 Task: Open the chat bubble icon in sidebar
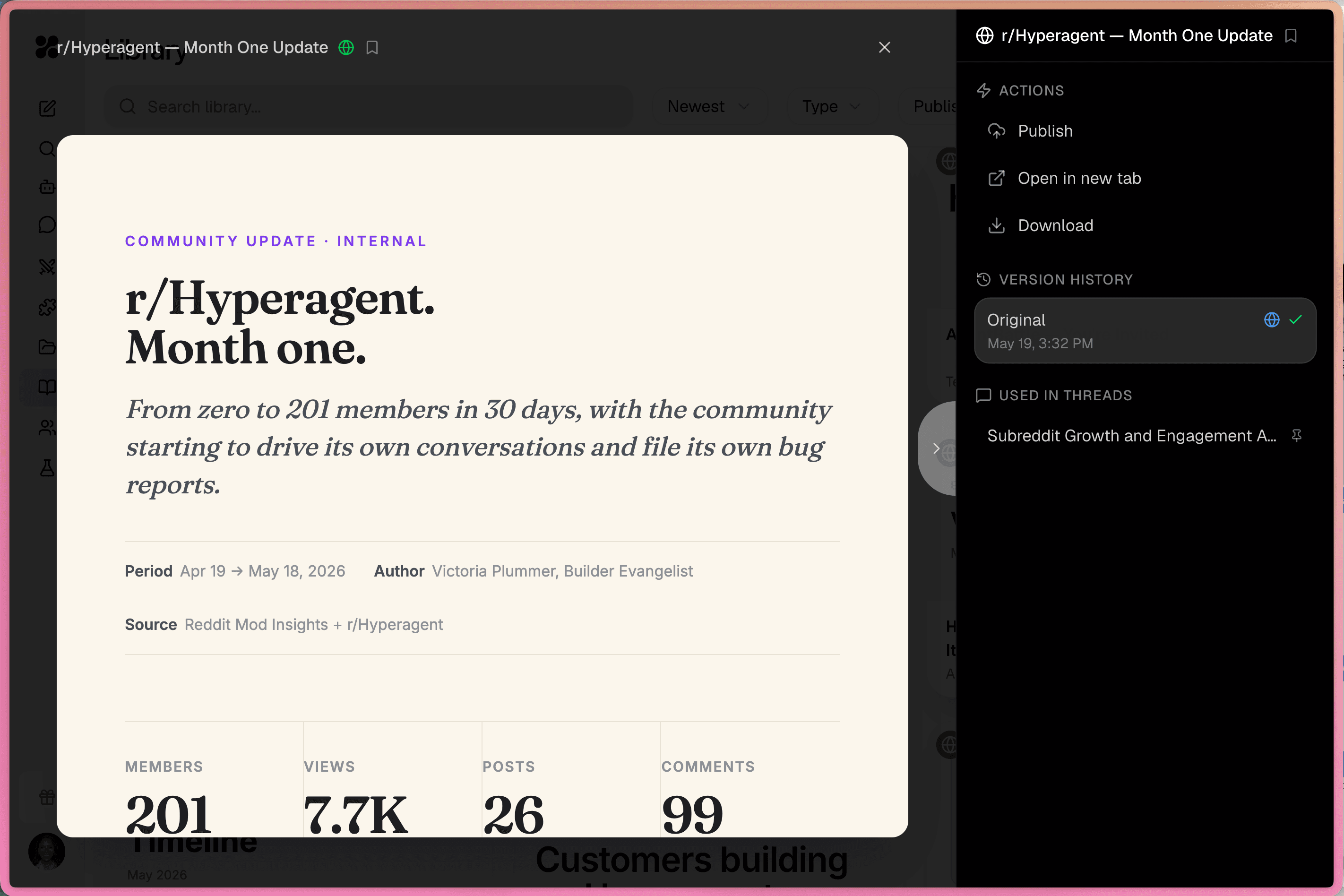click(x=47, y=225)
